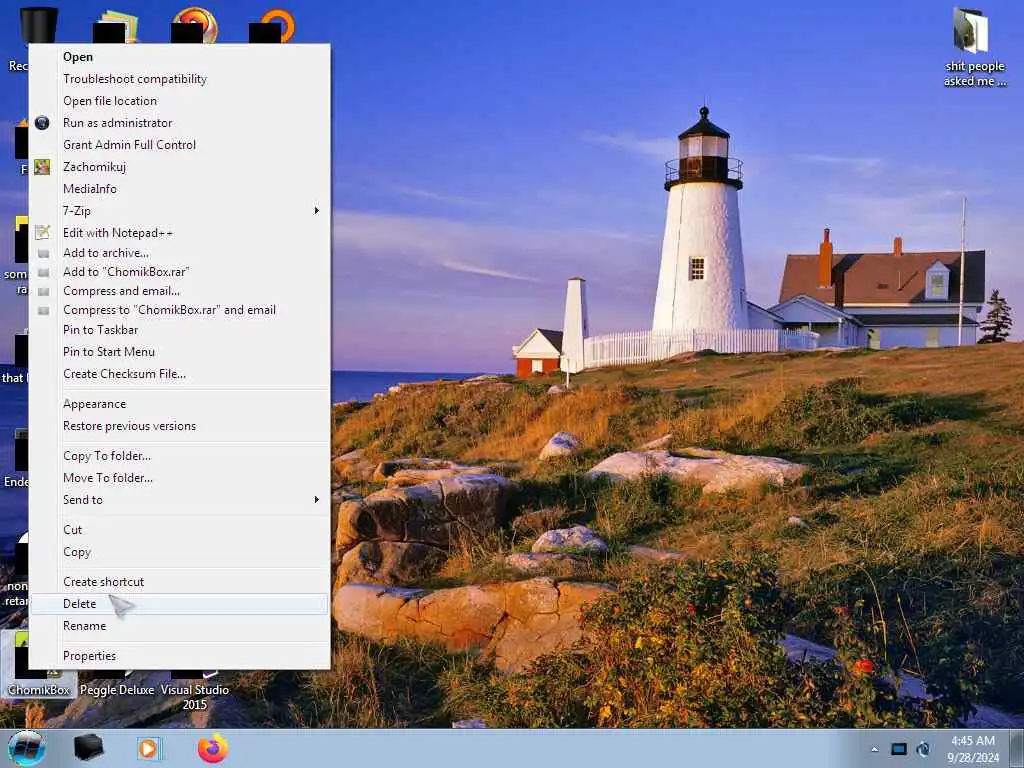
Task: Select the Peggle Deluxe desktop icon
Action: pyautogui.click(x=117, y=682)
